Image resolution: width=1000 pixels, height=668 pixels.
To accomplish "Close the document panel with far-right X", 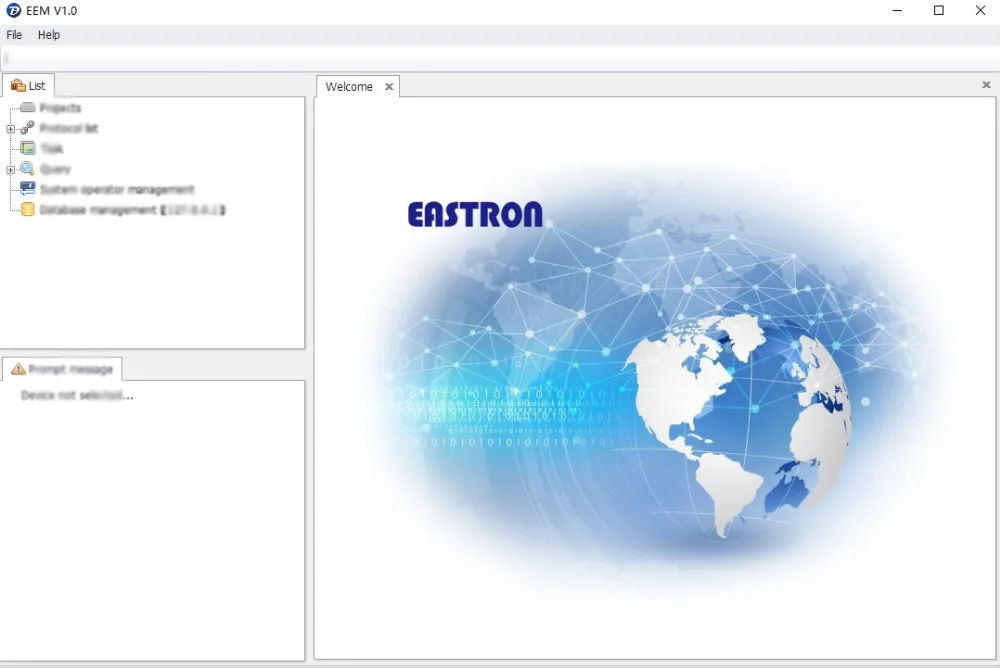I will (986, 85).
